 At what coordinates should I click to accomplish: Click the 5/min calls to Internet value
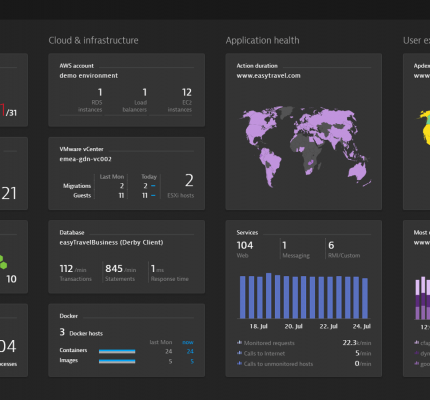tap(363, 353)
